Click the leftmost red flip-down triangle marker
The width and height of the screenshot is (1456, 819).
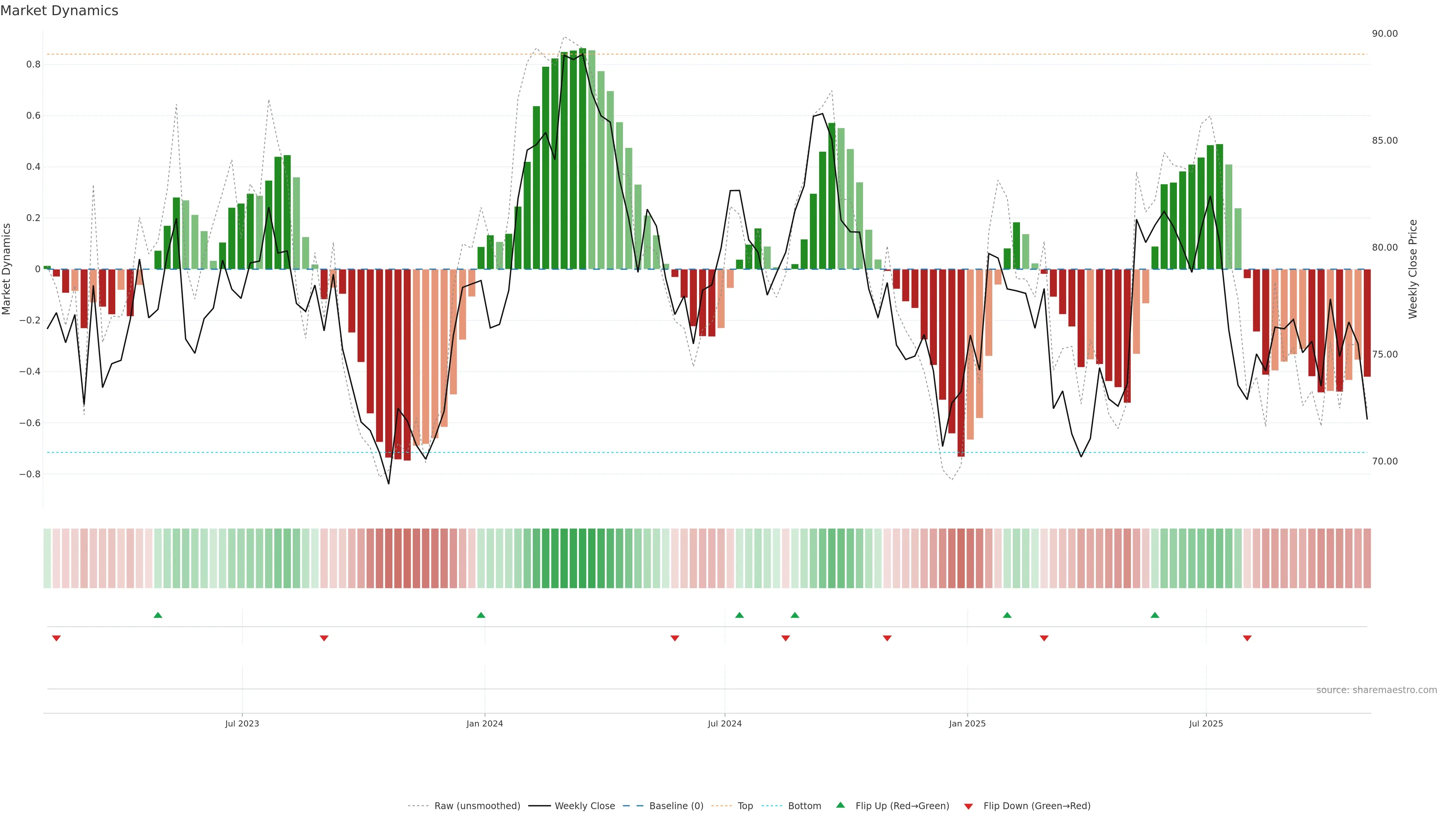[56, 638]
